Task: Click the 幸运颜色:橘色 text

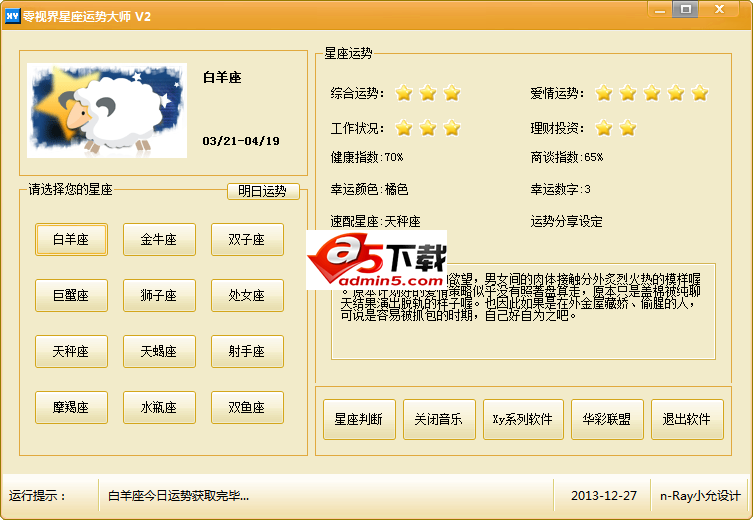Action: [369, 189]
